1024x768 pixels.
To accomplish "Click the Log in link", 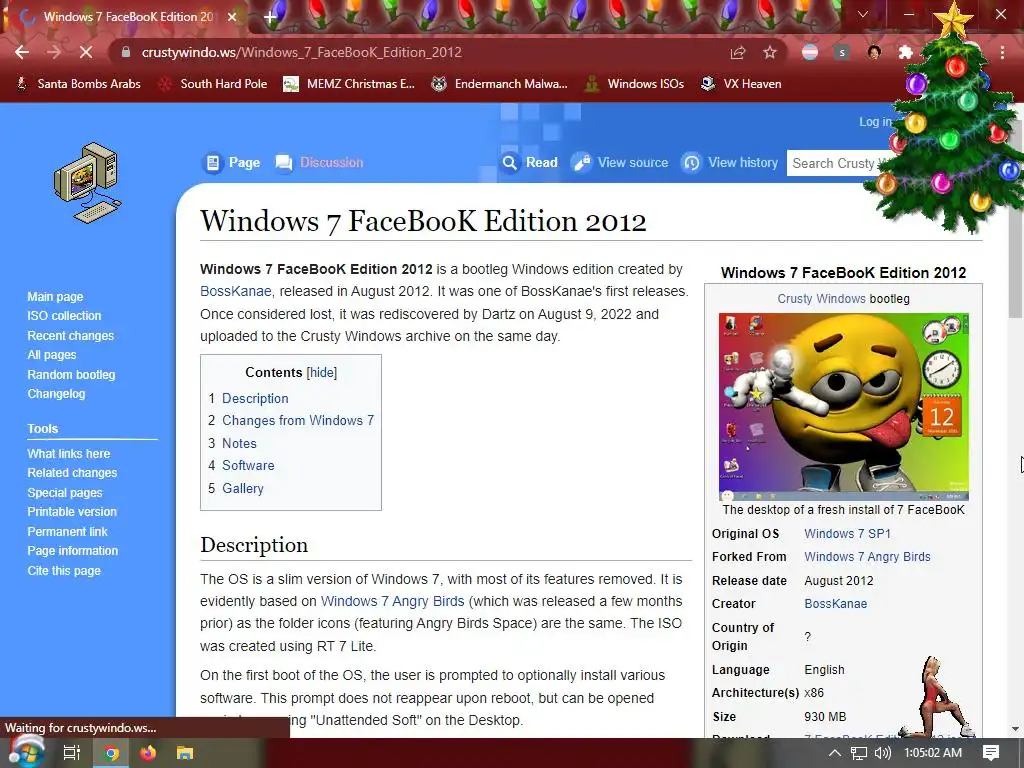I will tap(875, 121).
